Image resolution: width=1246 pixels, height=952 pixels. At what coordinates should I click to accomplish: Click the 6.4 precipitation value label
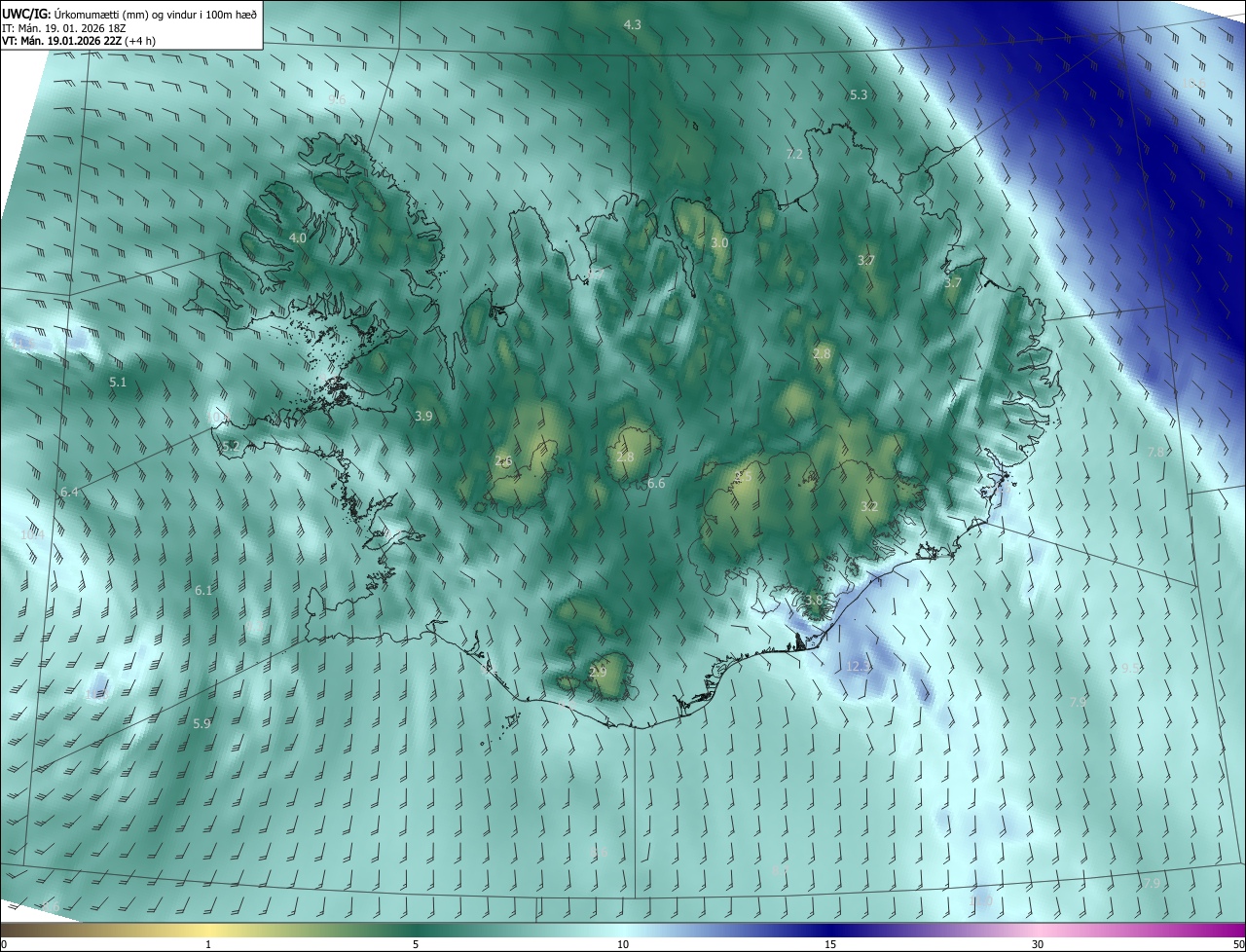click(x=69, y=494)
